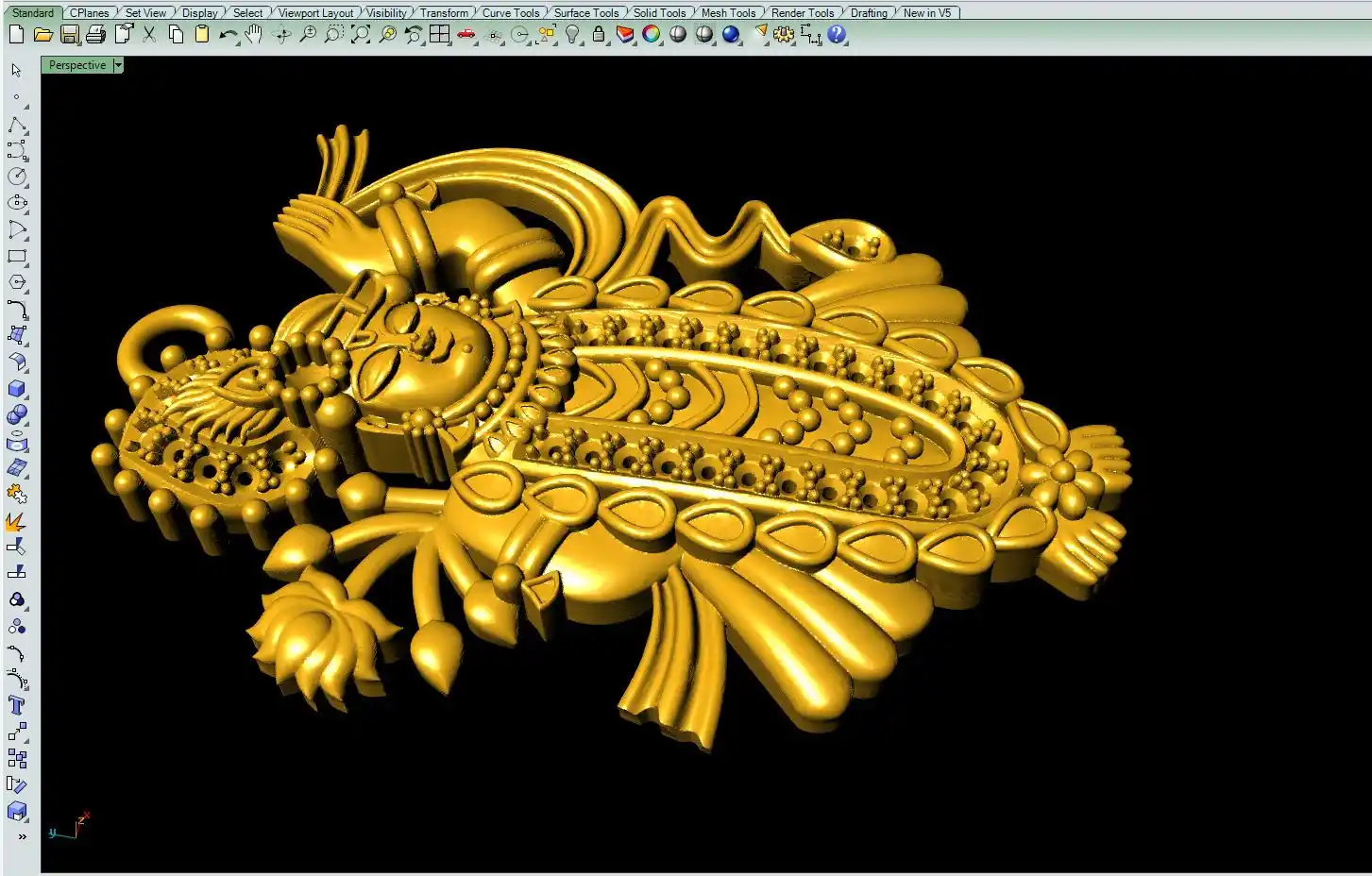Open the Perspective viewport dropdown arrow
1372x876 pixels.
(118, 65)
